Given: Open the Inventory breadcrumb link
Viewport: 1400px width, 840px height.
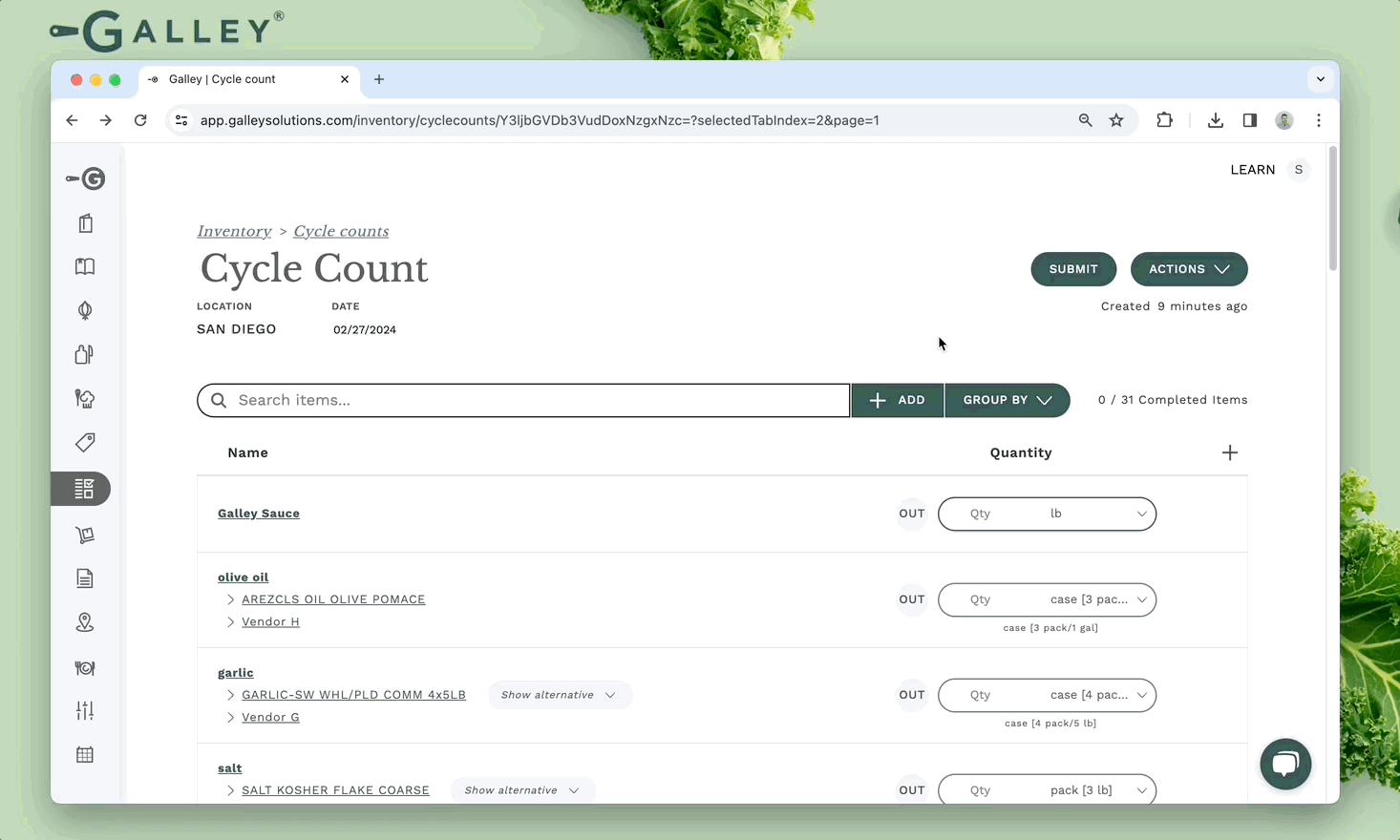Looking at the screenshot, I should tap(234, 231).
